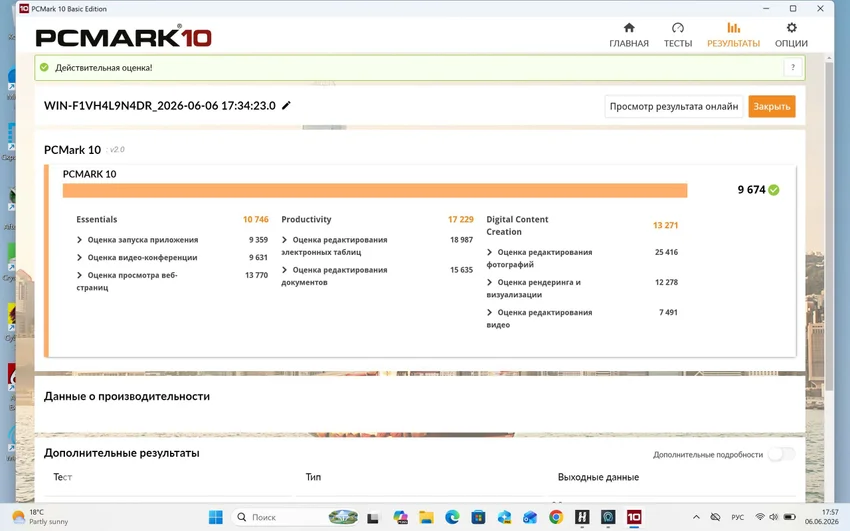Image resolution: width=850 pixels, height=531 pixels.
Task: Click the Productivity score 17 229
Action: tap(460, 219)
